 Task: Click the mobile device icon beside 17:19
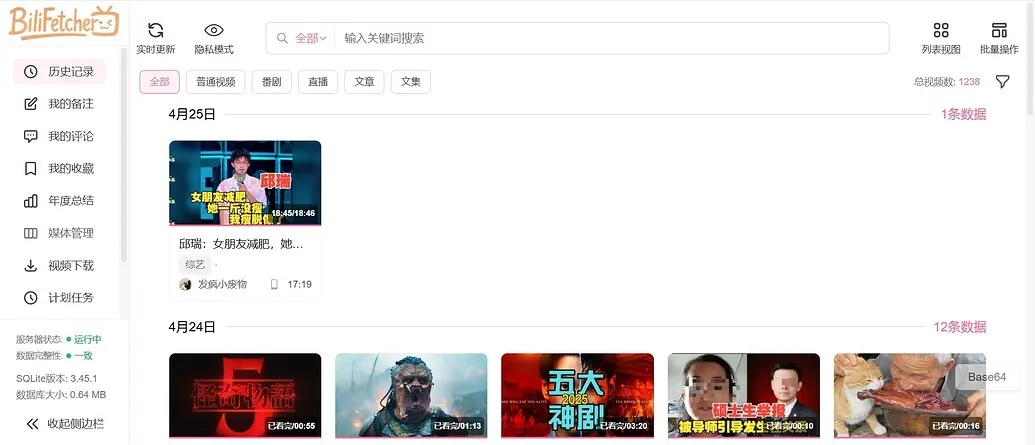tap(274, 284)
